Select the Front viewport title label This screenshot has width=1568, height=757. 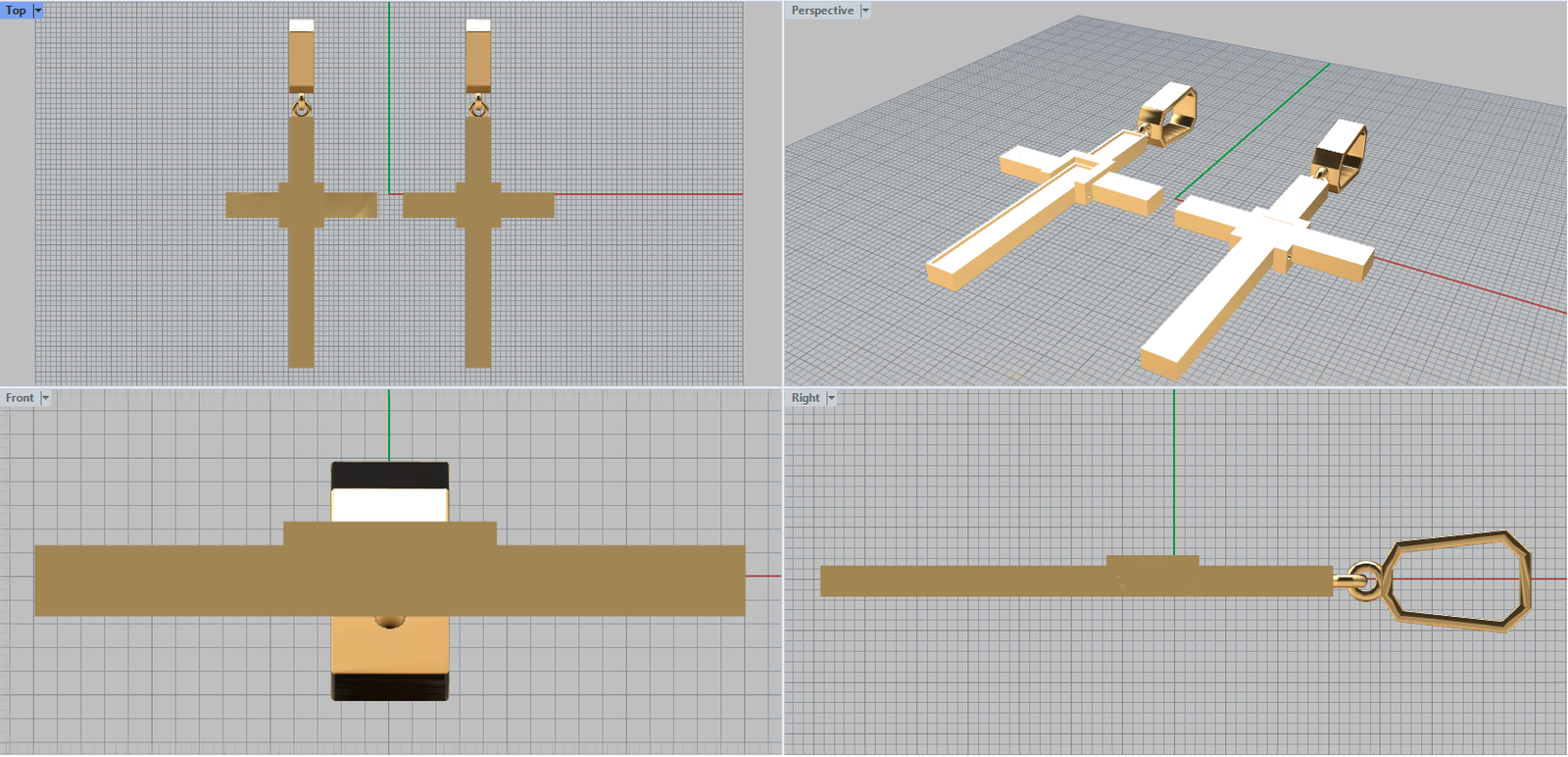tap(20, 398)
